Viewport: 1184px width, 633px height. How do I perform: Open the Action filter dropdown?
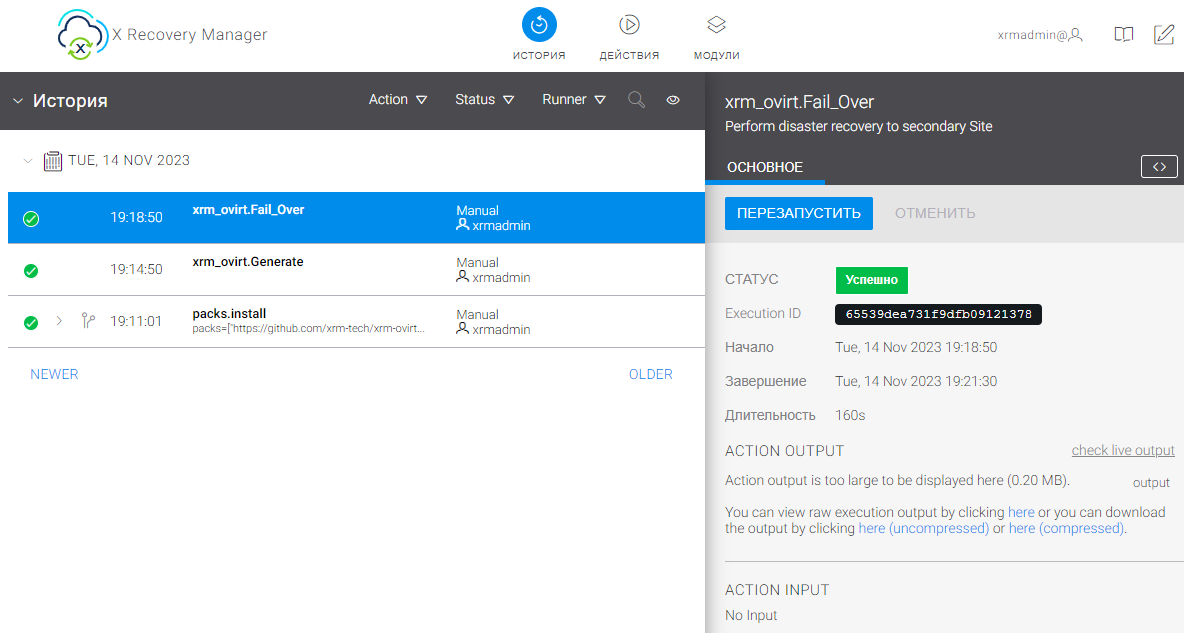coord(398,100)
